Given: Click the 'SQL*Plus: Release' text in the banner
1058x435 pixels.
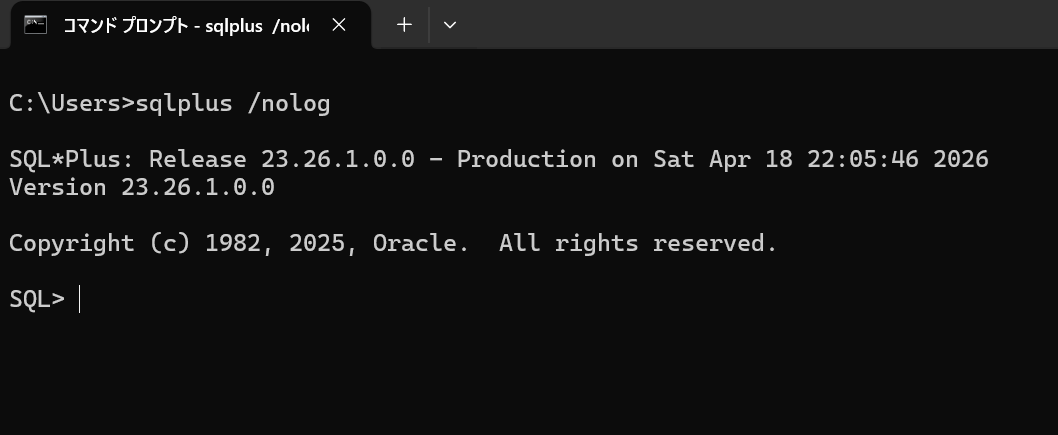Looking at the screenshot, I should [x=127, y=159].
